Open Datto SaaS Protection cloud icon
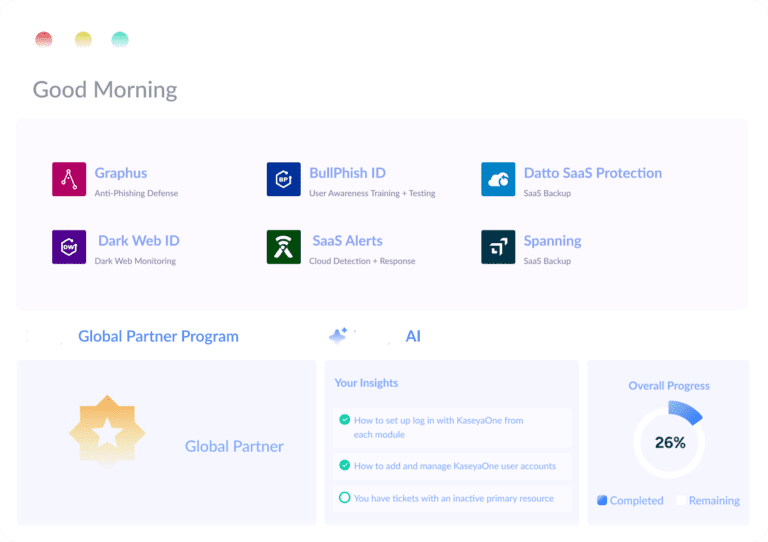 (498, 179)
